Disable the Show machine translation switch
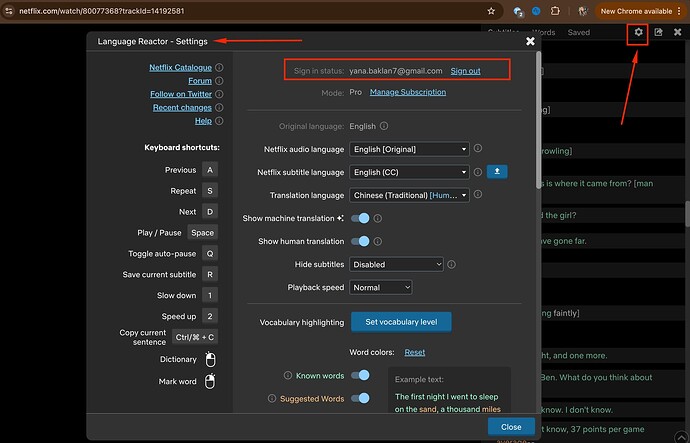 (360, 218)
